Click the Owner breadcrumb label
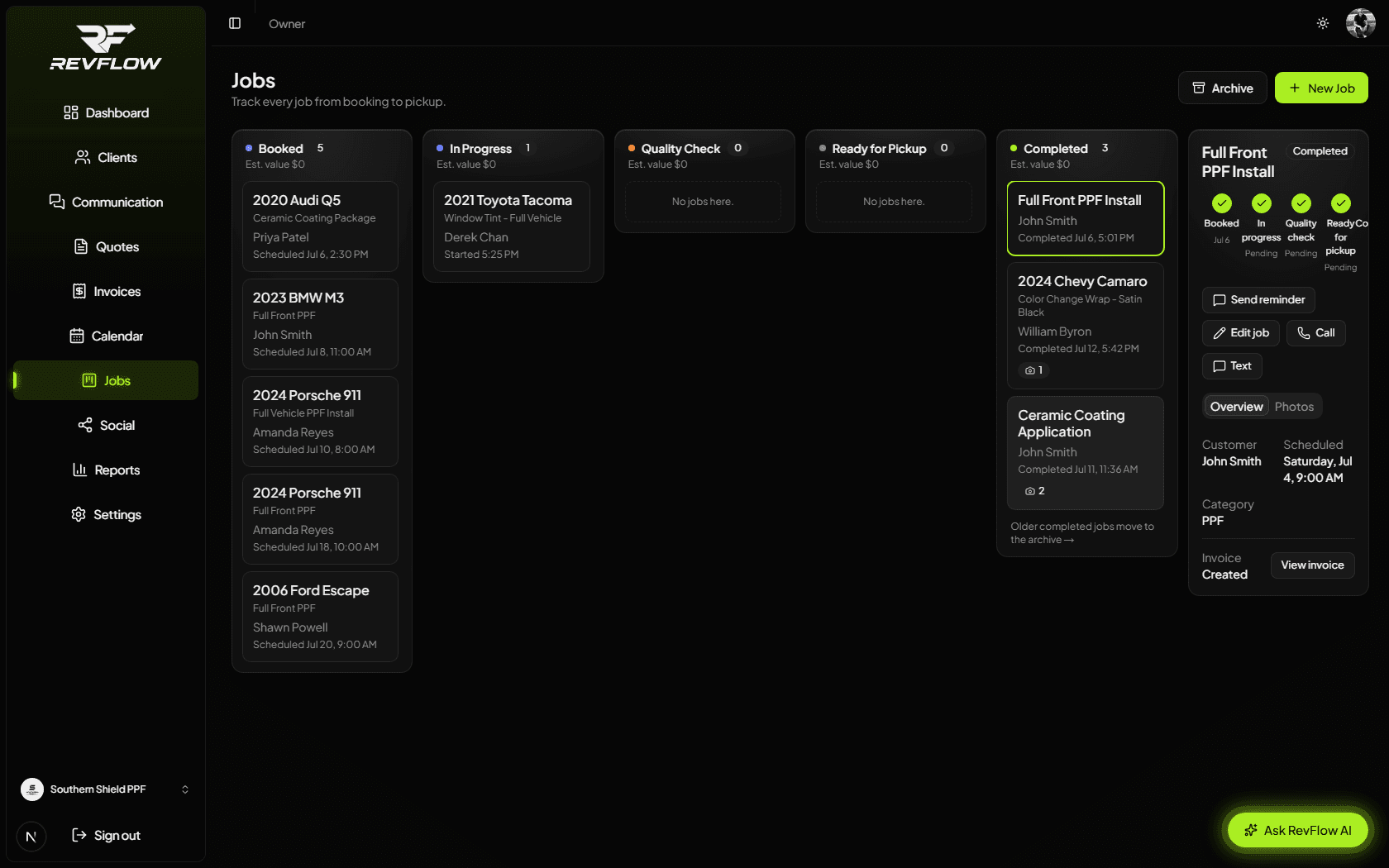The height and width of the screenshot is (868, 1389). pos(287,24)
